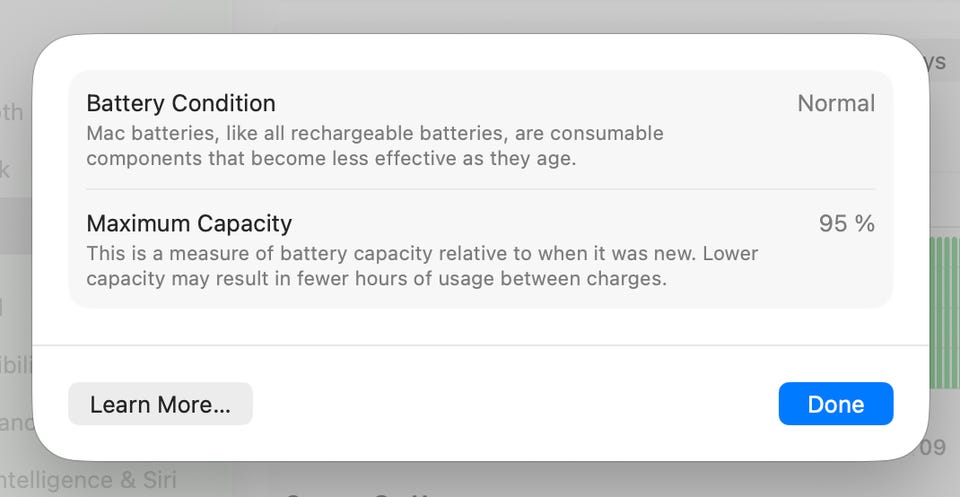Click the "09" chart axis label

click(932, 447)
